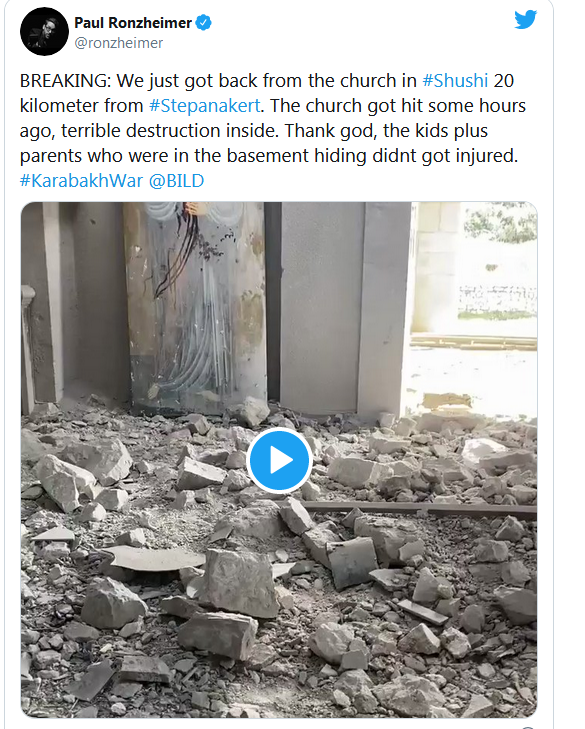Open the #KarabakhWar hashtag
Image resolution: width=585 pixels, height=729 pixels.
click(x=81, y=181)
